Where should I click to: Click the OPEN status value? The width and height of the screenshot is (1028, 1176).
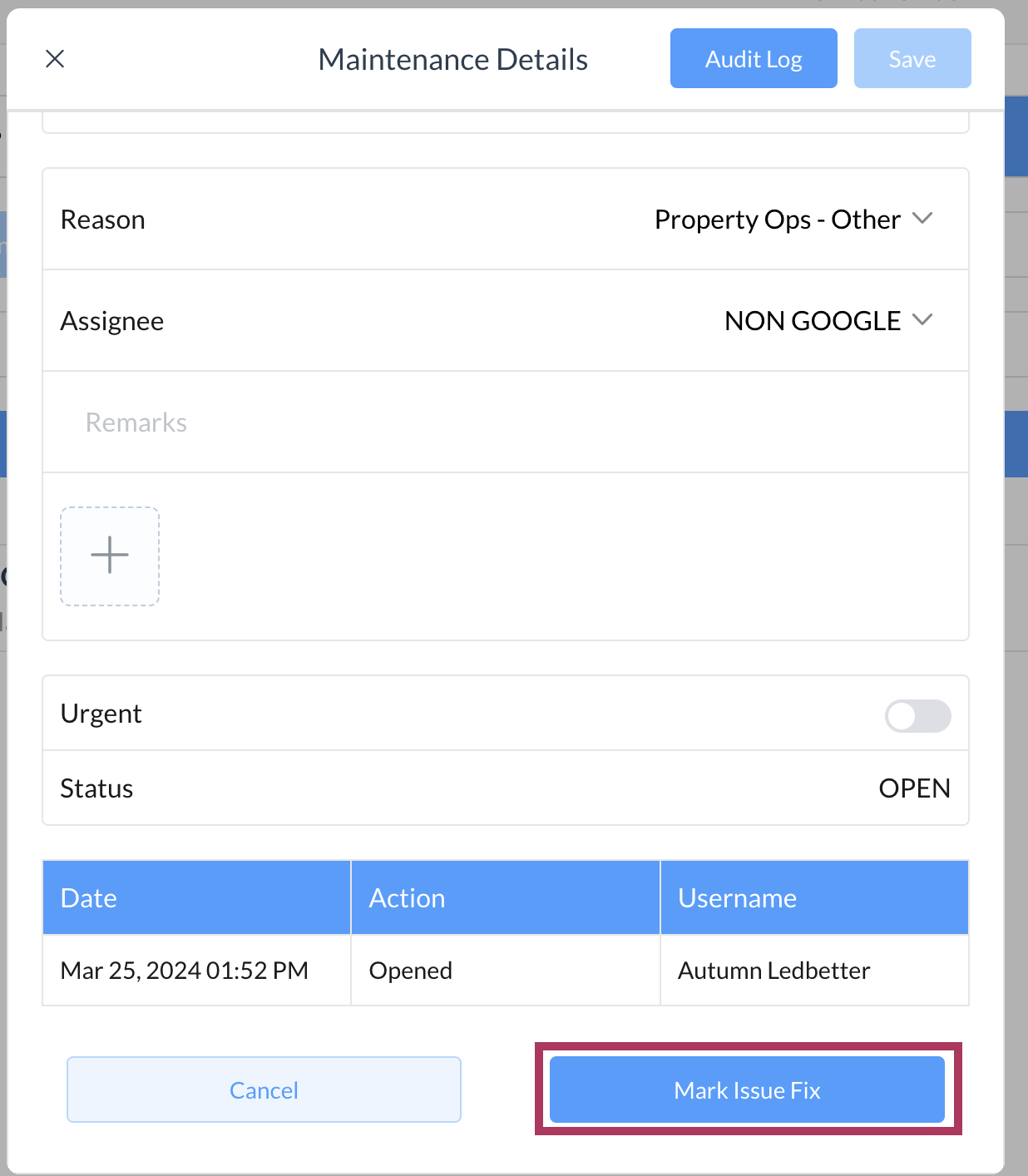pos(914,788)
